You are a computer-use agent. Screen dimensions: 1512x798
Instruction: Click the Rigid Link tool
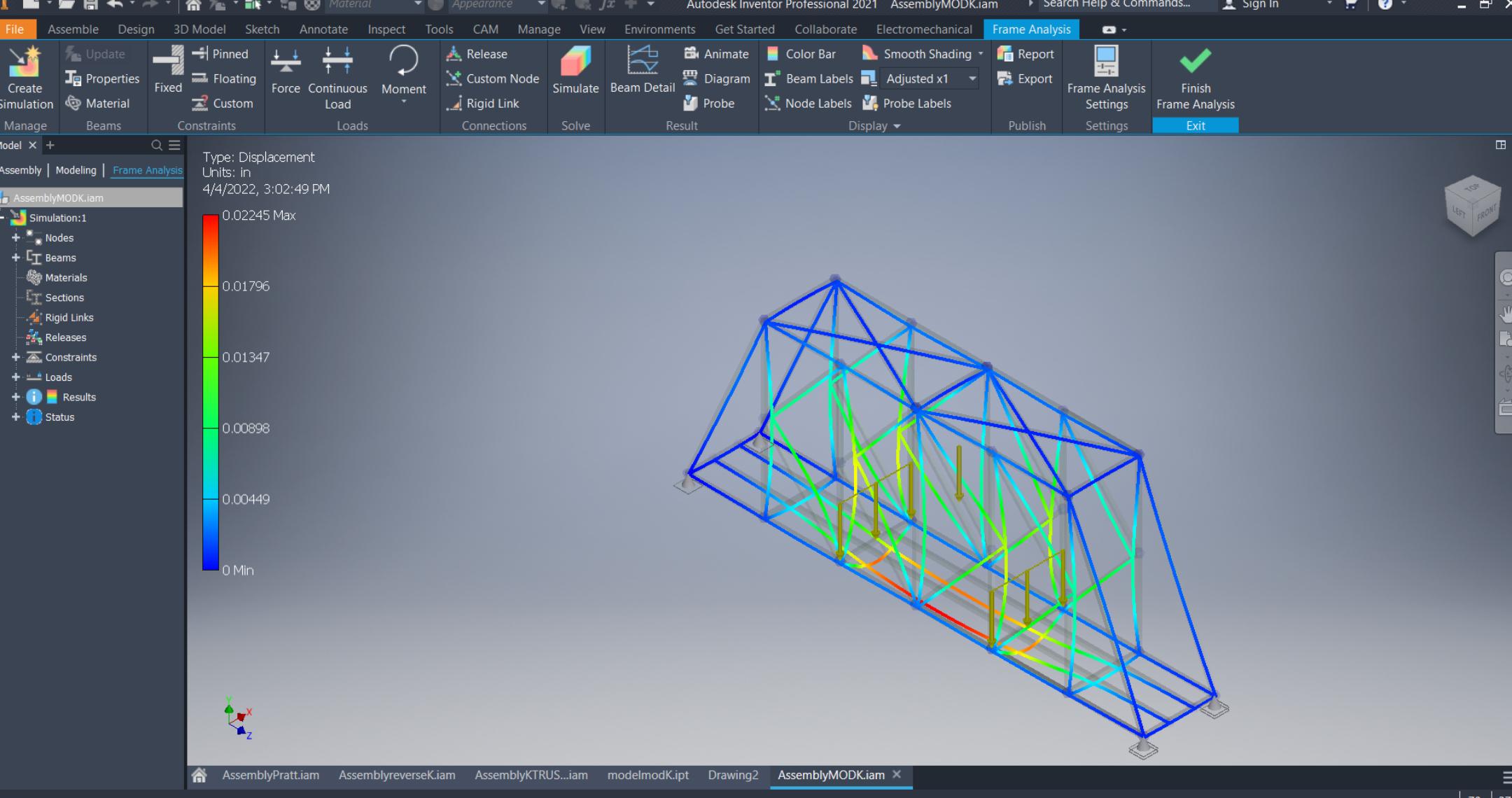483,104
